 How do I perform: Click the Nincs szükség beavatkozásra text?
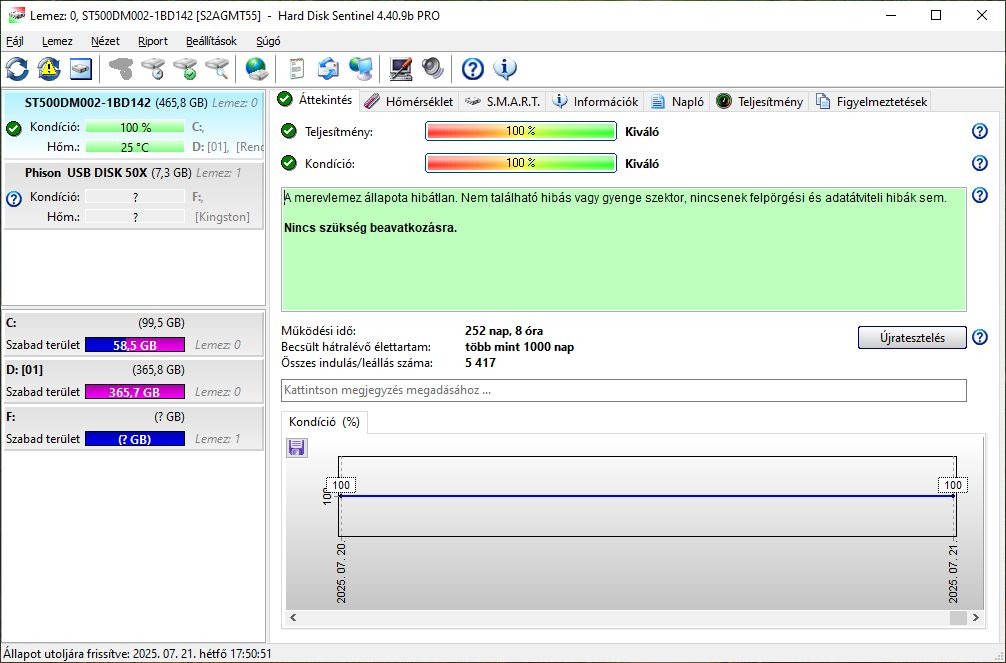370,228
